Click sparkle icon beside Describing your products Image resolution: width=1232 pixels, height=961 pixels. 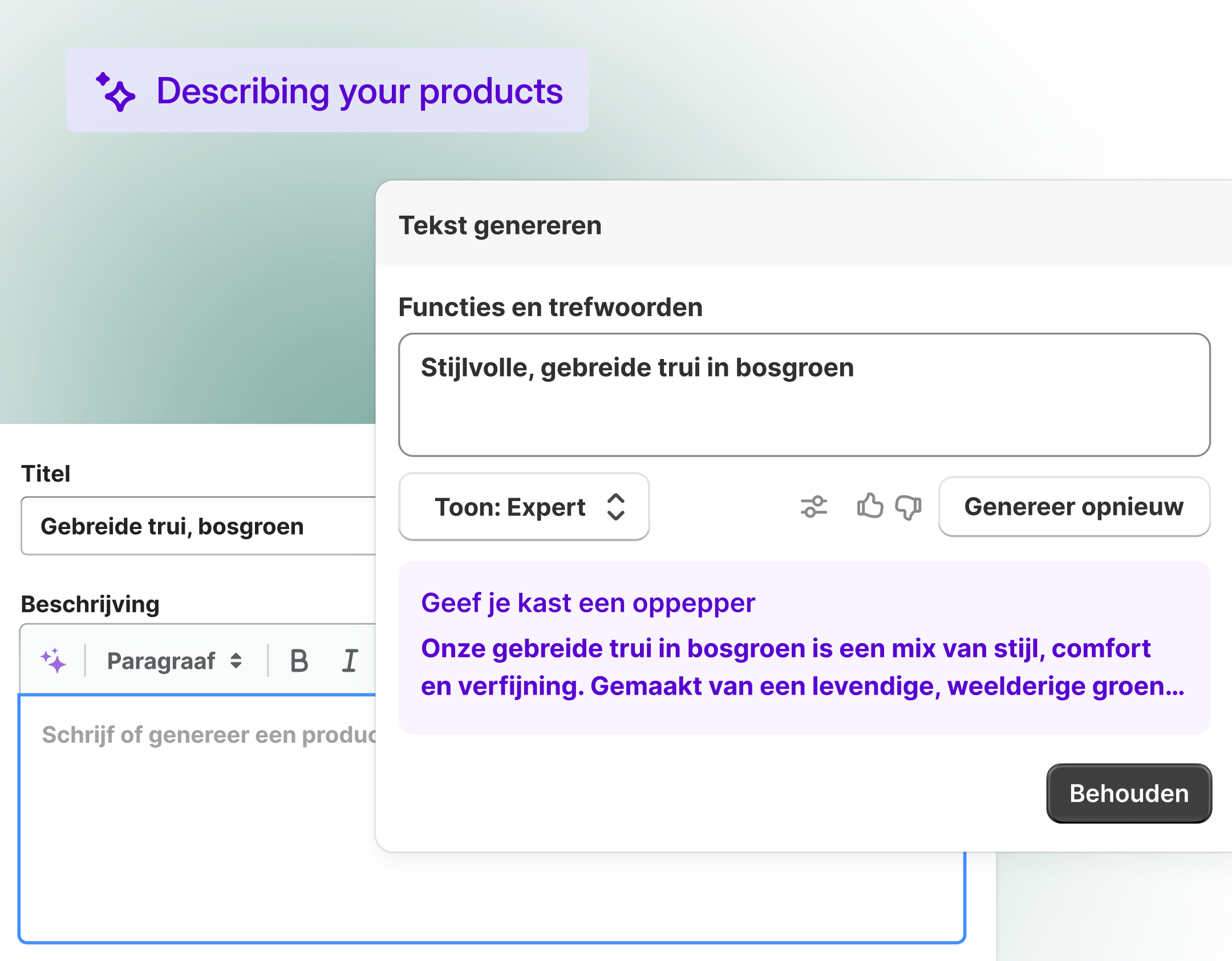coord(116,91)
